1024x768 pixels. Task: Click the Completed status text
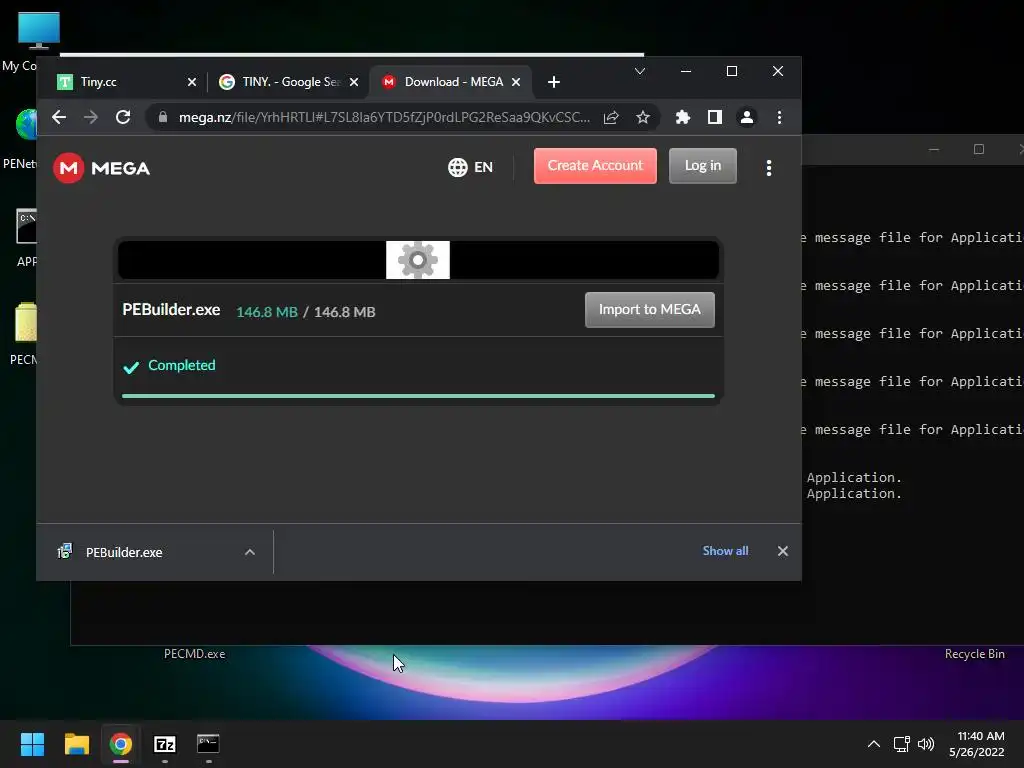(x=182, y=365)
